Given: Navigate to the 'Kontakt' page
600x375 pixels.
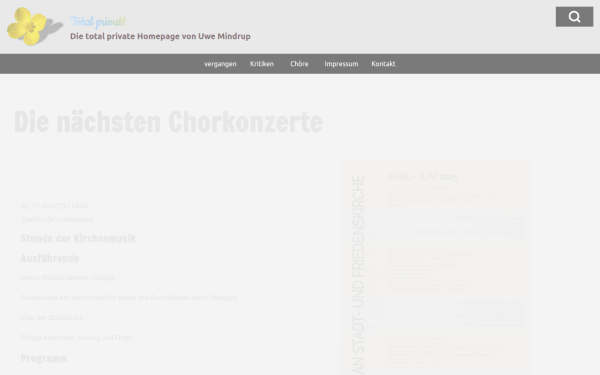Looking at the screenshot, I should point(383,64).
